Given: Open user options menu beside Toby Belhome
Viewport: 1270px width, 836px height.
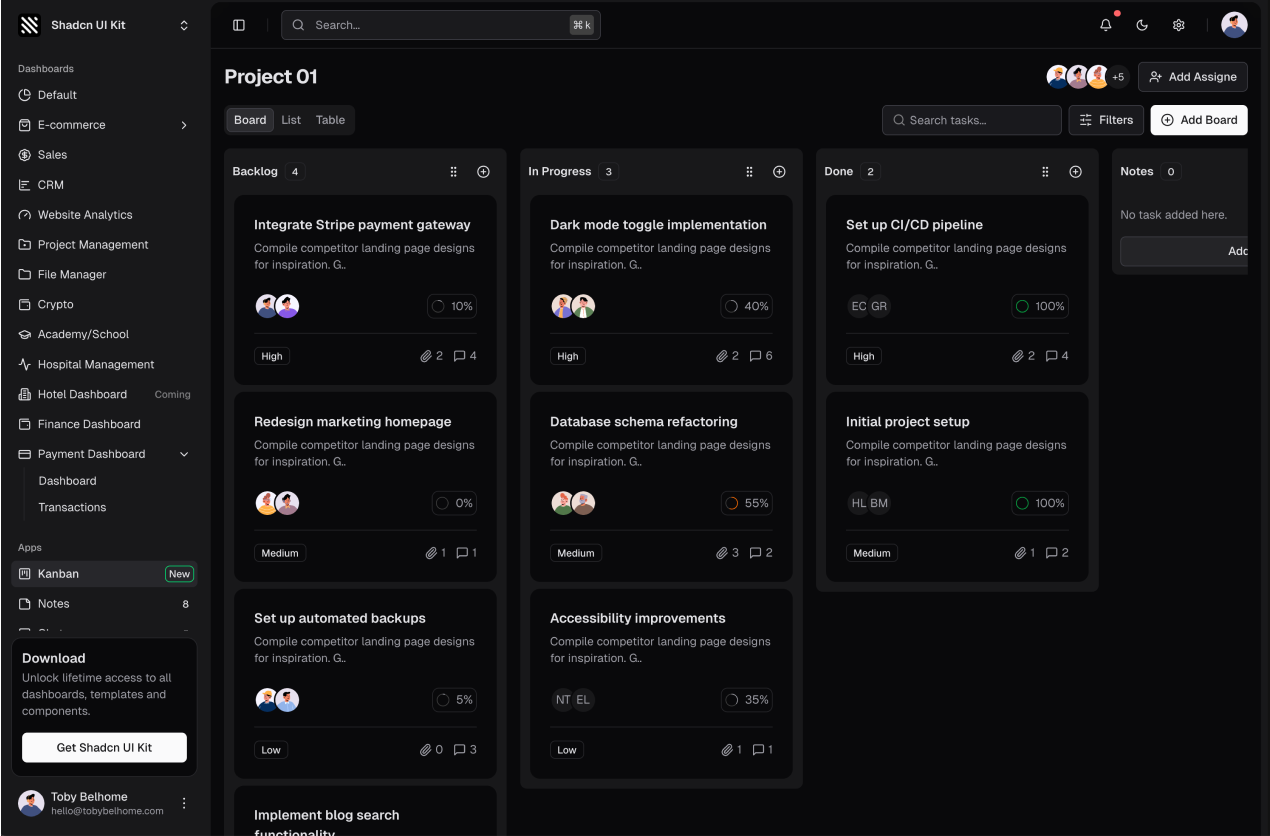Looking at the screenshot, I should [183, 803].
